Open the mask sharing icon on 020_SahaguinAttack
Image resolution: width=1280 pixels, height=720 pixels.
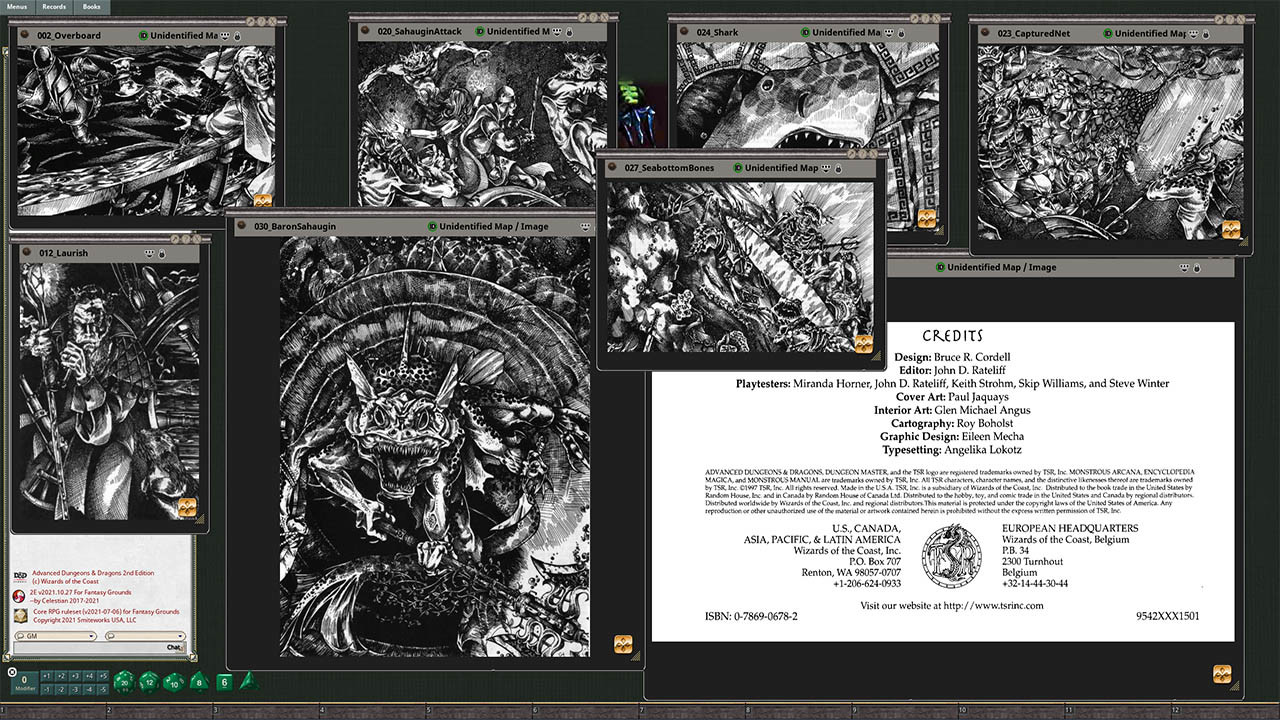click(556, 32)
